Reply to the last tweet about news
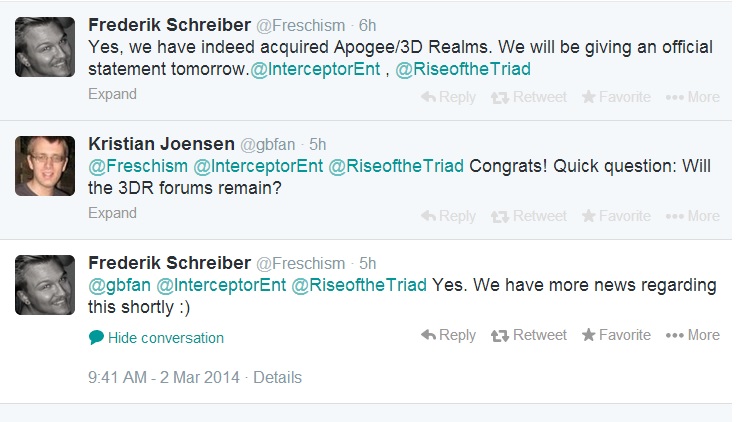736x422 pixels. (x=448, y=335)
